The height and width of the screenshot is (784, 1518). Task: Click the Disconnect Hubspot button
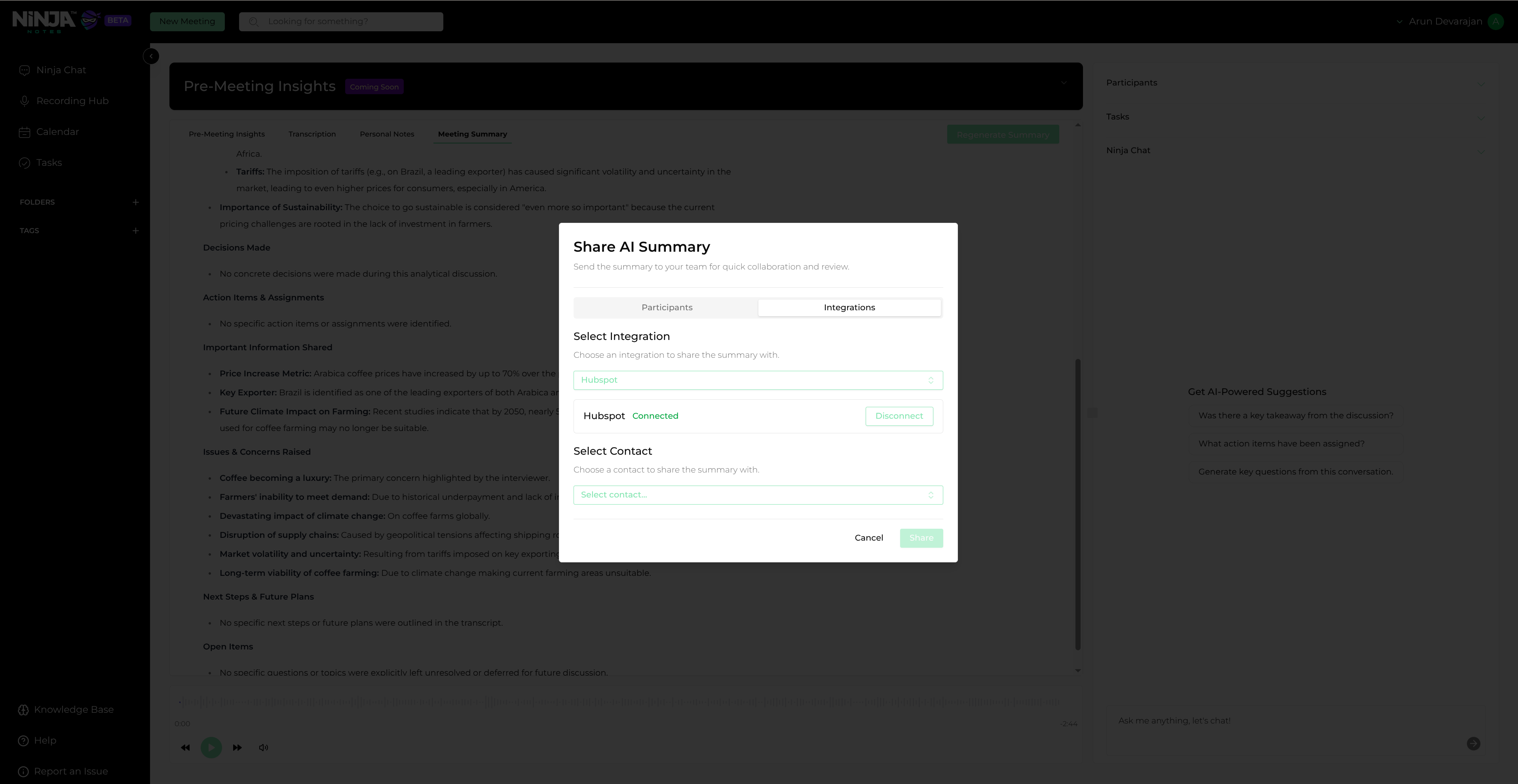(899, 416)
